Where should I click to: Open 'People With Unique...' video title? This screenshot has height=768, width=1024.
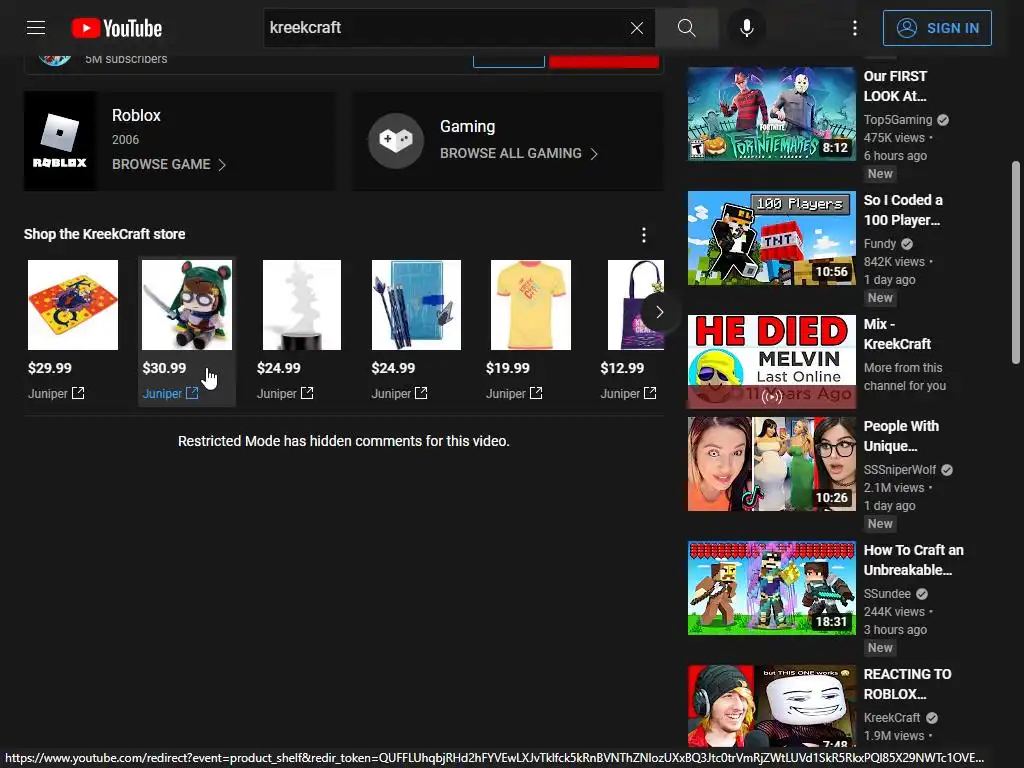click(x=901, y=436)
